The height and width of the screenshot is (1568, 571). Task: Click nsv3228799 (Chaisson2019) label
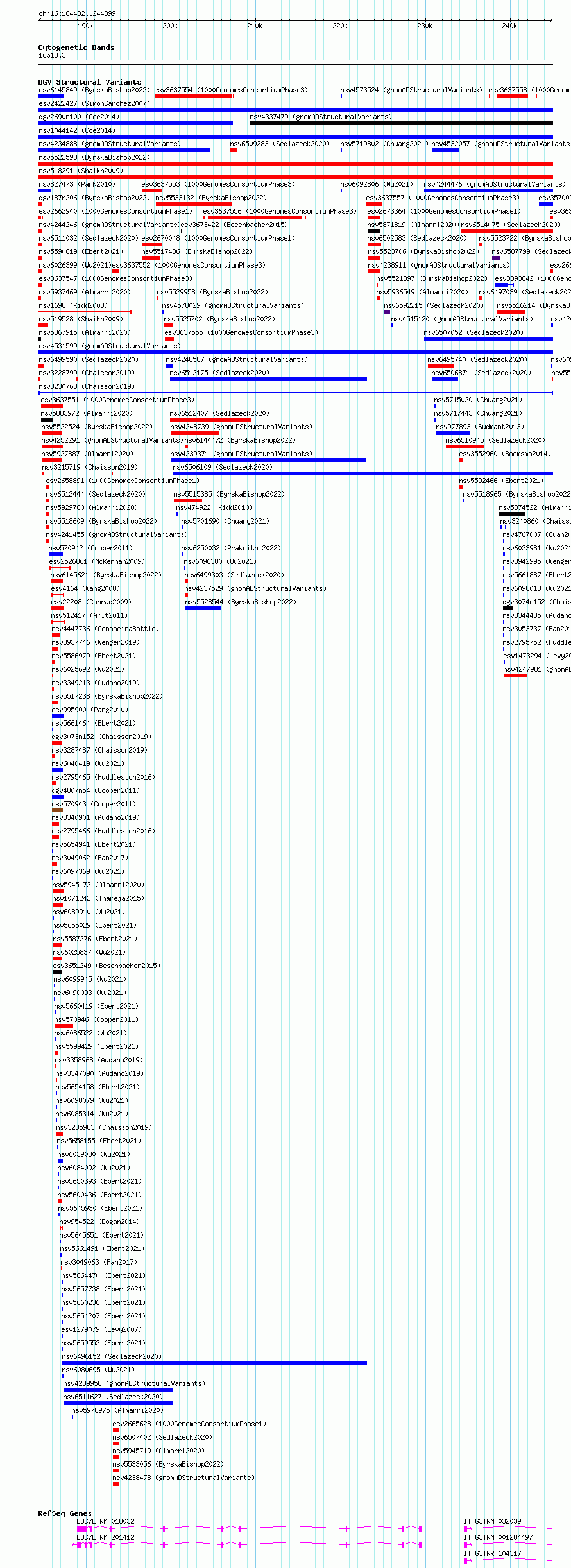coord(87,373)
